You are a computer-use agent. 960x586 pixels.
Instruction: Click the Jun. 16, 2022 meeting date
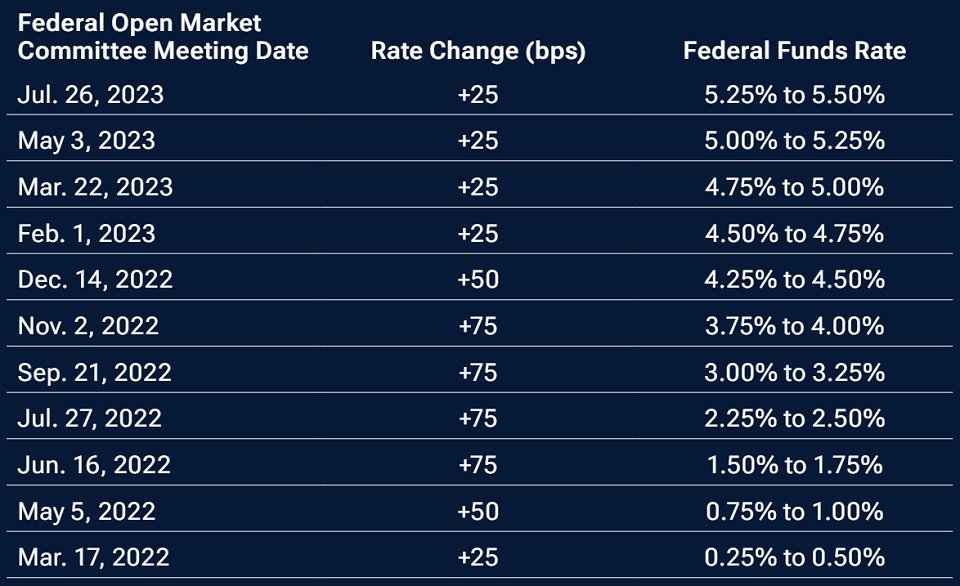94,465
